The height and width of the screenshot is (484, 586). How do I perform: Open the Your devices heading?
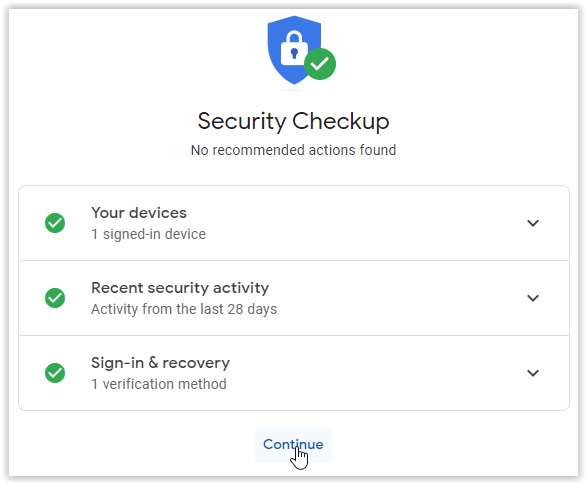[x=139, y=213]
